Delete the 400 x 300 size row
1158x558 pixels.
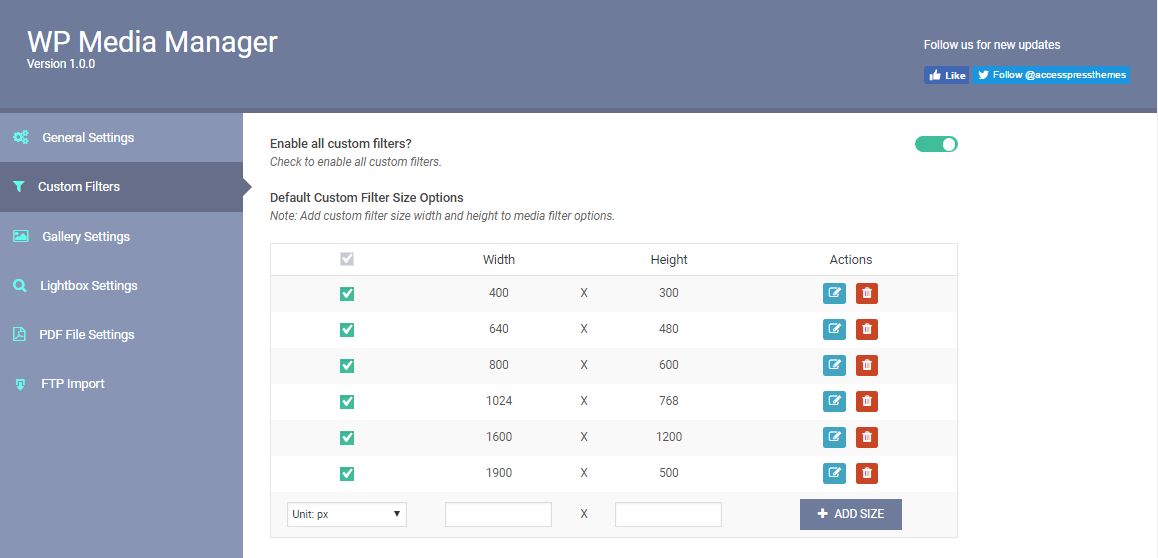point(867,293)
